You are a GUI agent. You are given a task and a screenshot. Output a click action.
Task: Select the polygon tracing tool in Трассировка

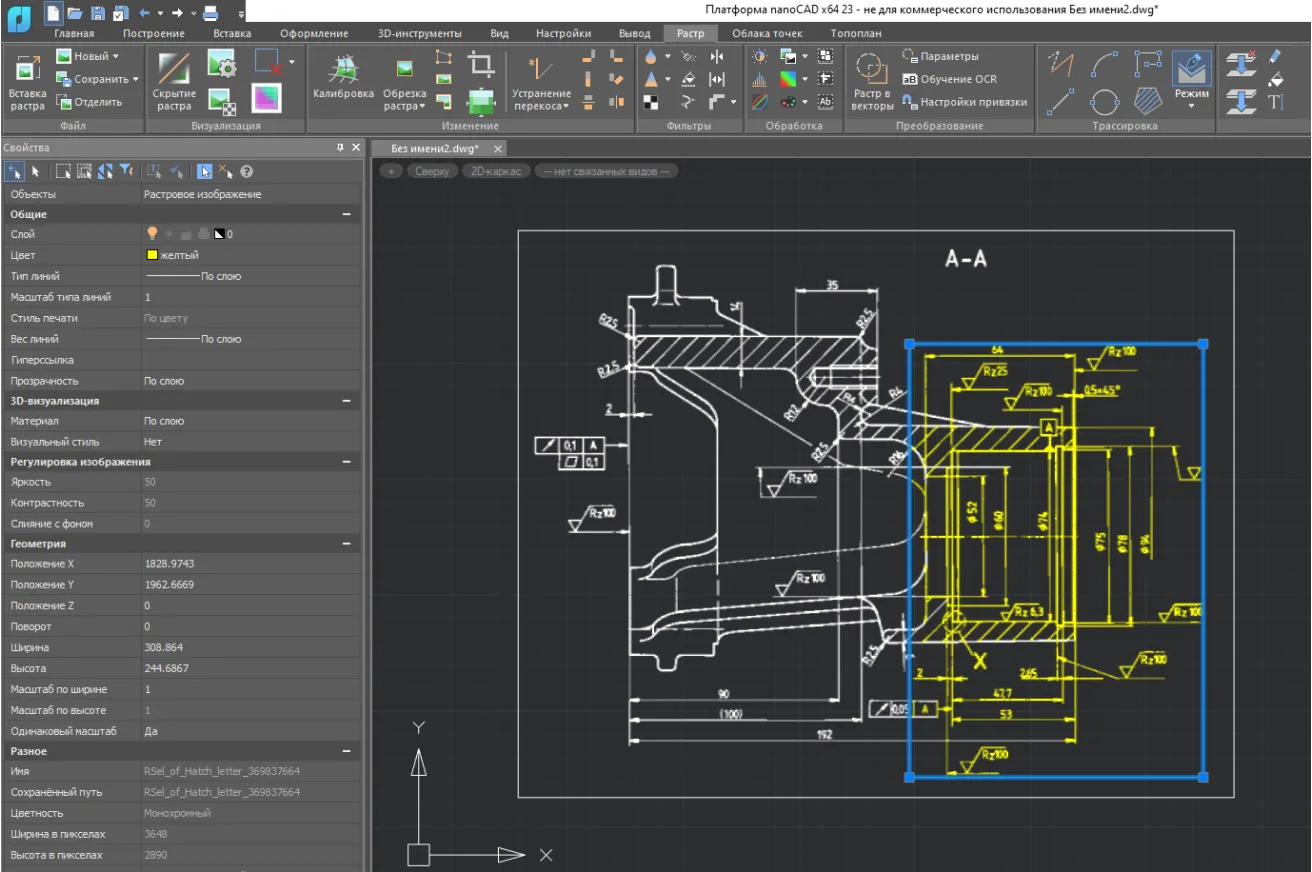(1146, 99)
